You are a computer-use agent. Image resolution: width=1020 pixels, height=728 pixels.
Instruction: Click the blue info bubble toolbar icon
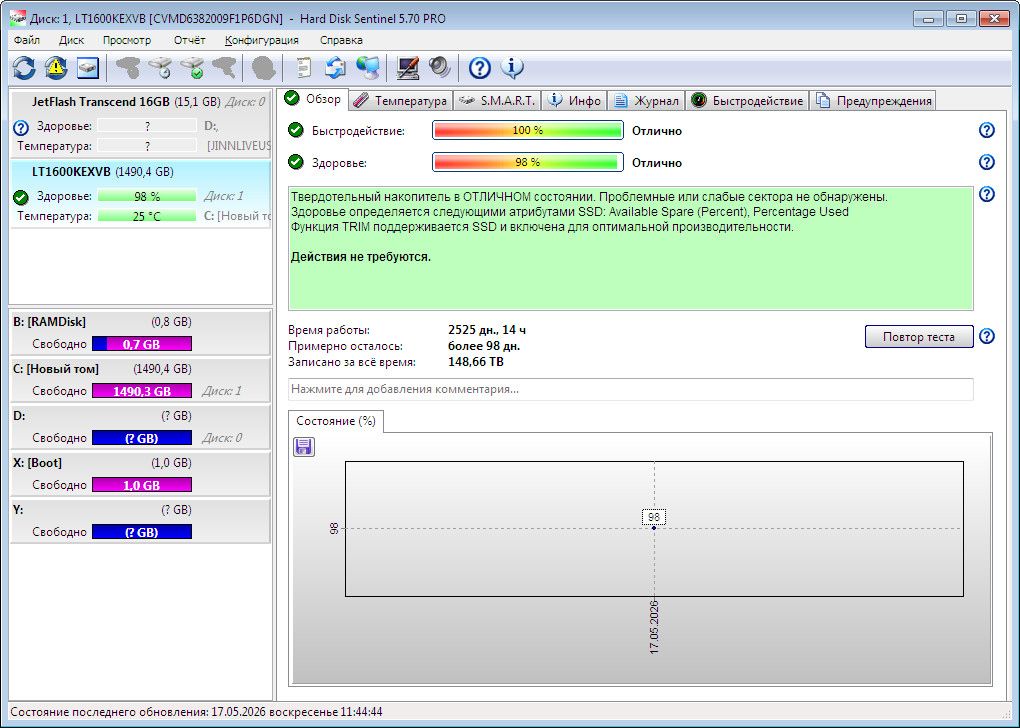pyautogui.click(x=512, y=68)
